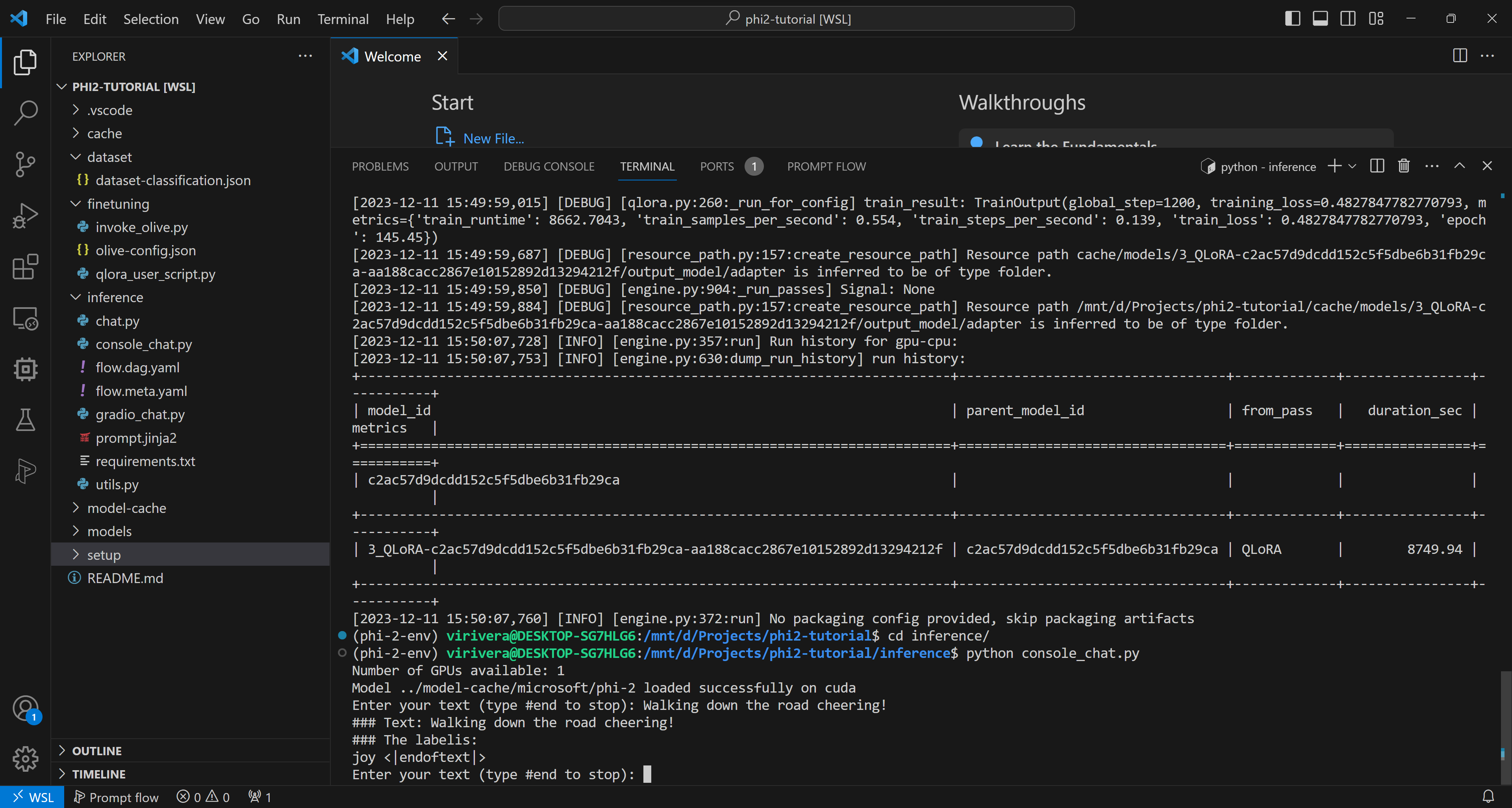Open the Terminal menu
This screenshot has height=808, width=1512.
point(343,19)
